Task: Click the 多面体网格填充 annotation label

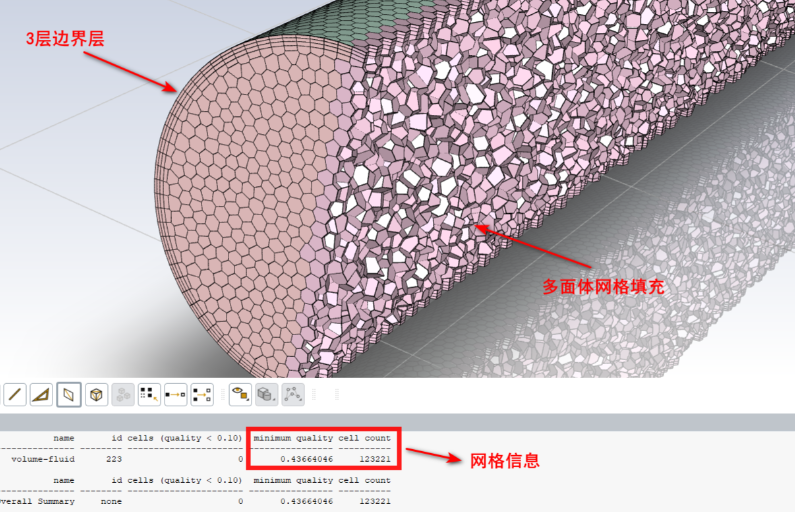Action: 603,286
